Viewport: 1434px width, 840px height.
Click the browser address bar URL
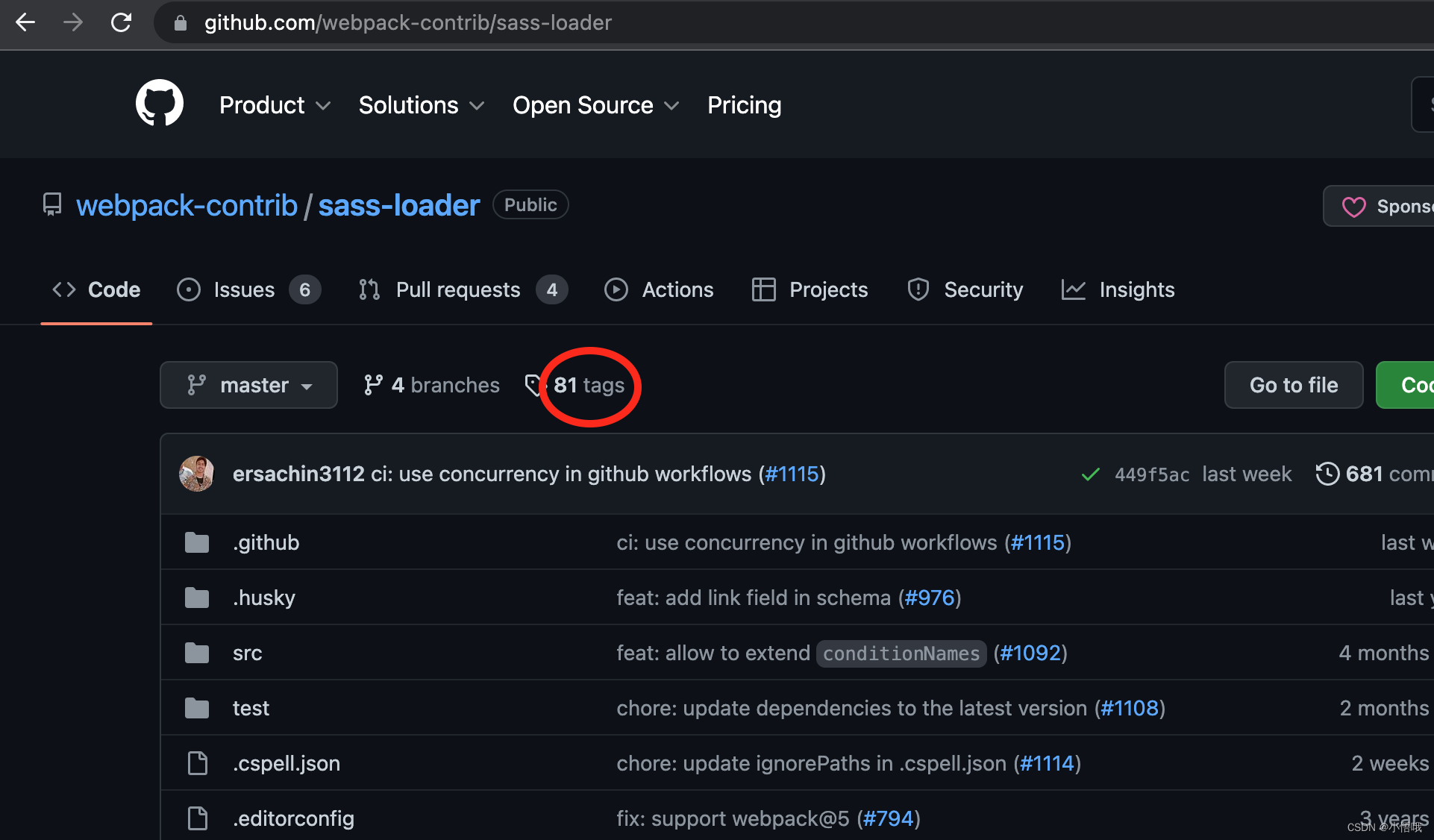coord(408,22)
